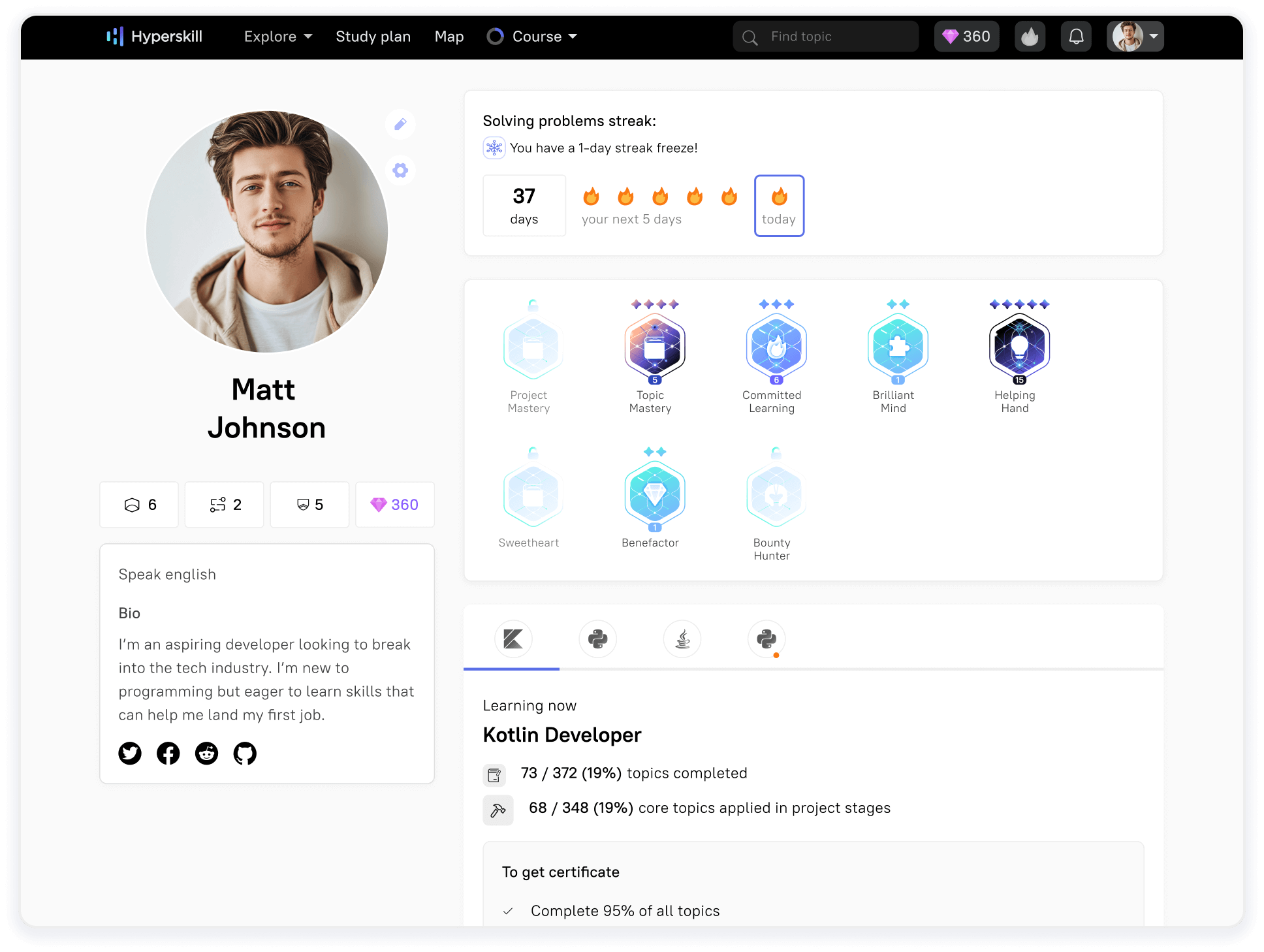The image size is (1264, 952).
Task: Click the today streak box
Action: (x=779, y=206)
